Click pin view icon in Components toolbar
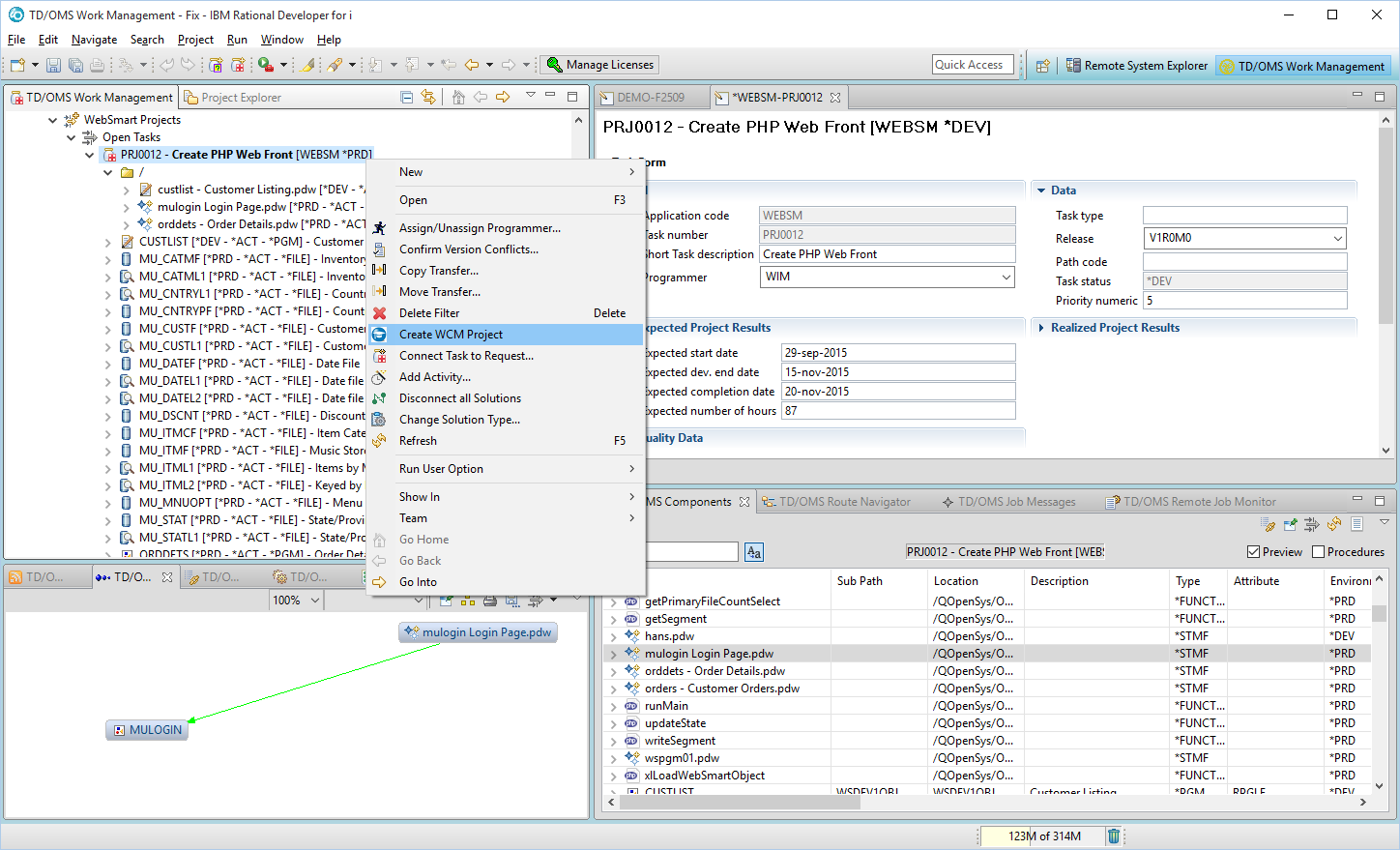The width and height of the screenshot is (1400, 850). click(1290, 524)
